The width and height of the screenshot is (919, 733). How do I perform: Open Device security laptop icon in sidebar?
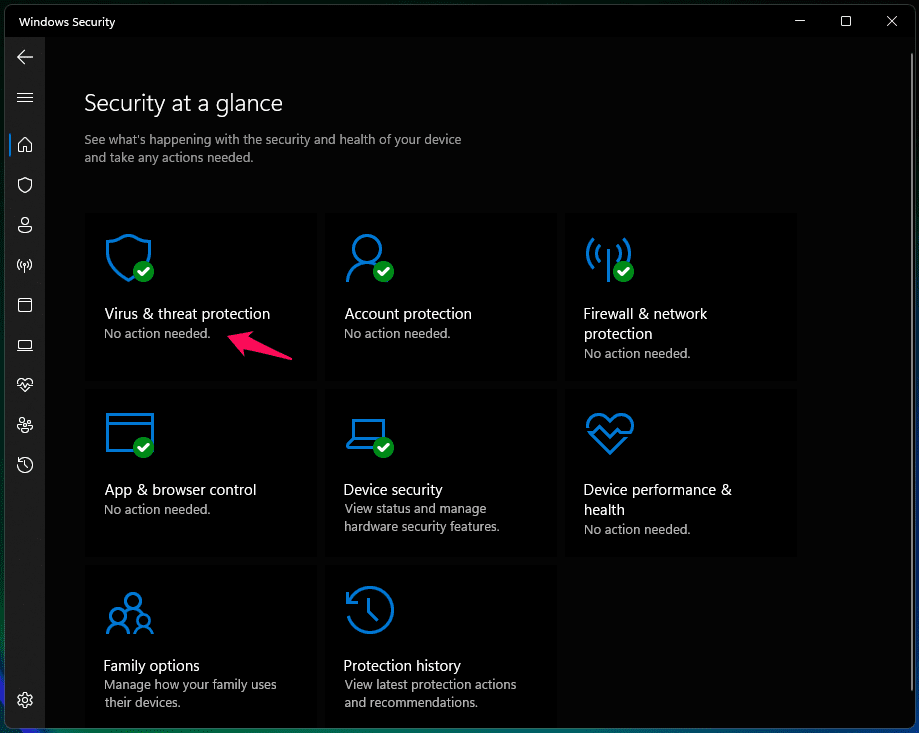pos(25,345)
